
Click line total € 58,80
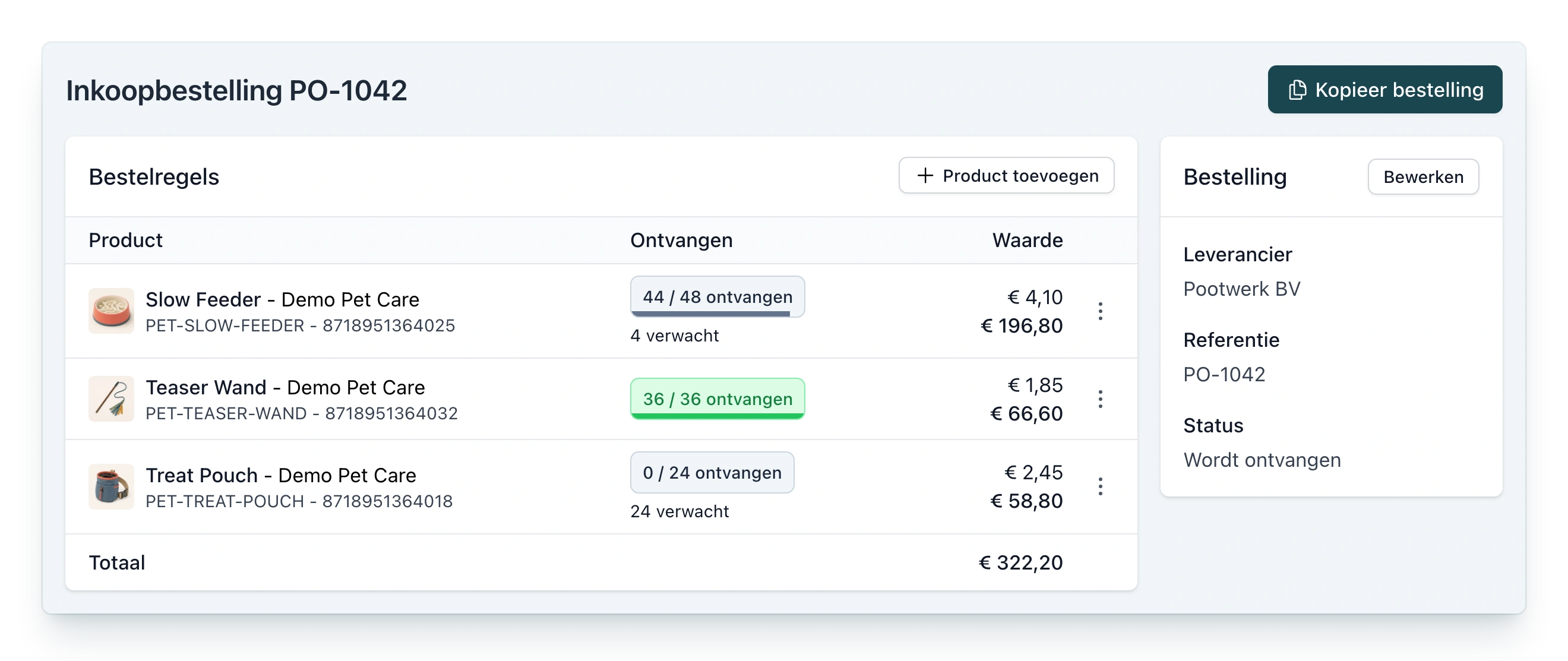tap(1026, 501)
